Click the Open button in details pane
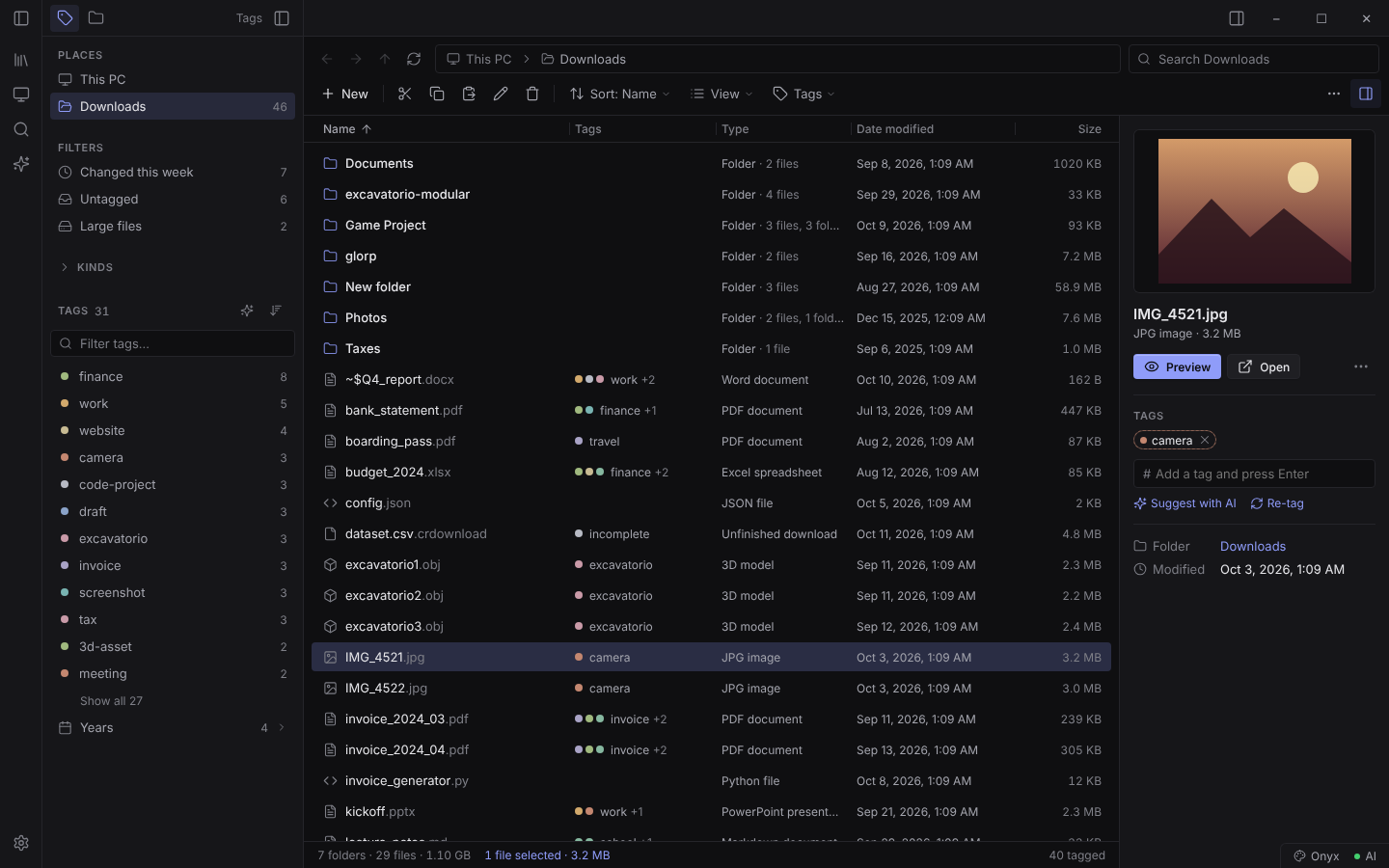 [x=1264, y=367]
